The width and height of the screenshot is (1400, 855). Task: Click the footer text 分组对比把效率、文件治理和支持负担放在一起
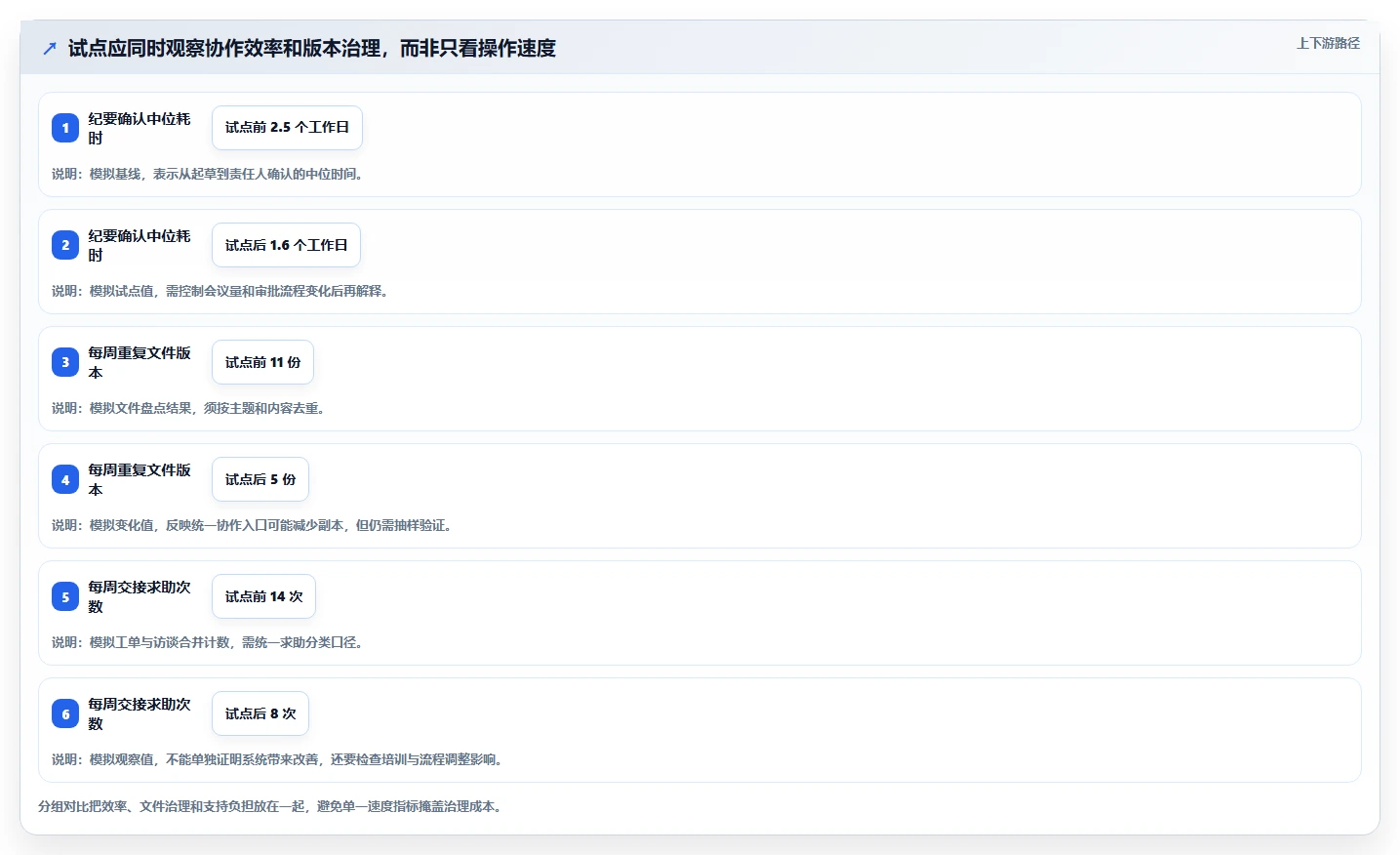coord(270,806)
